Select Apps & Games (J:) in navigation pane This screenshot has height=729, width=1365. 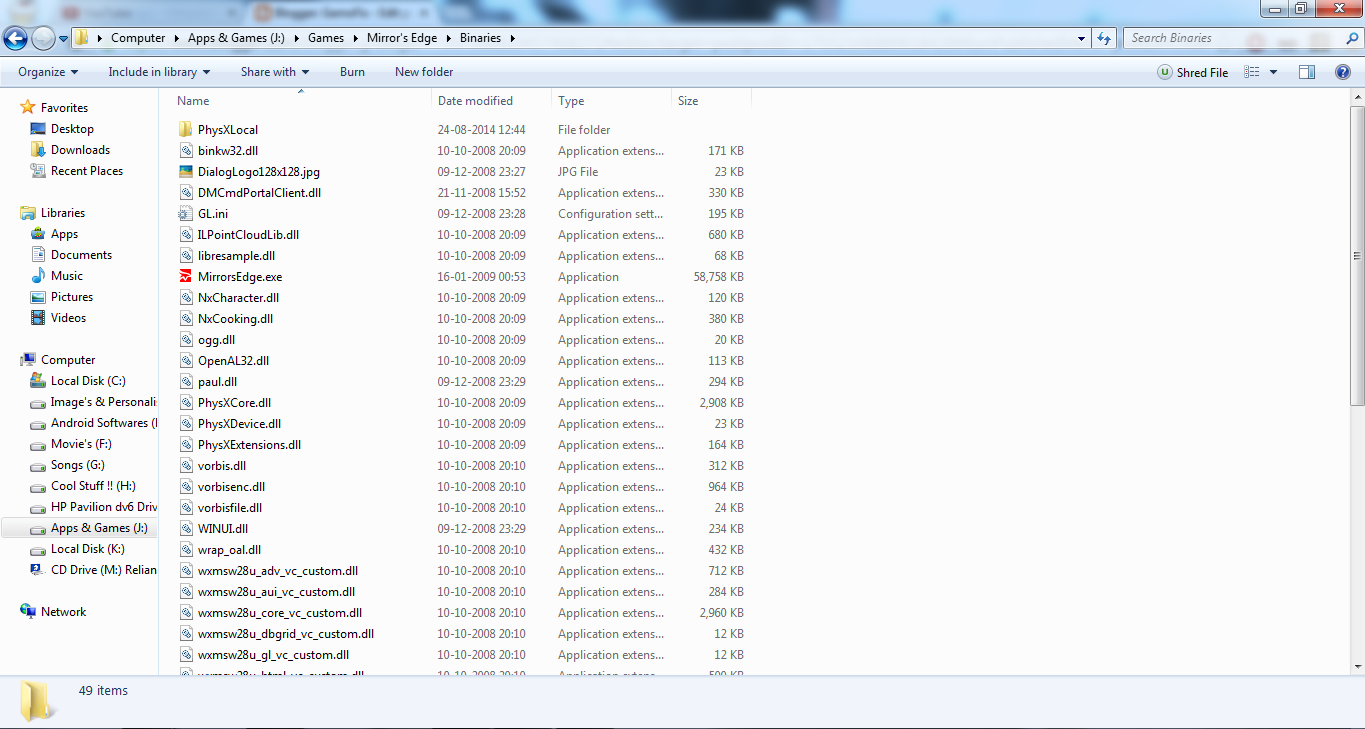point(99,528)
